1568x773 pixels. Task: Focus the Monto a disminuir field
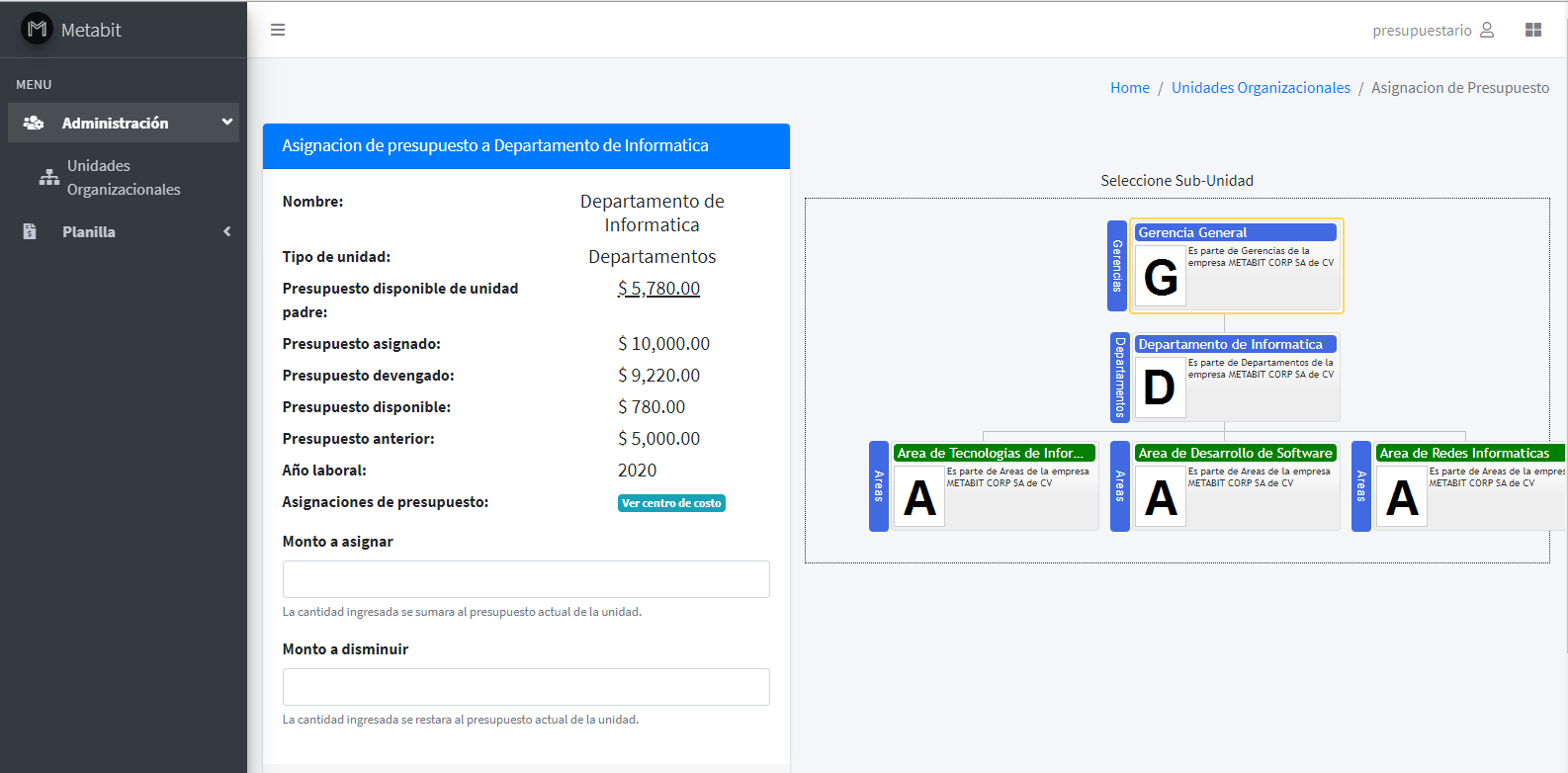point(526,687)
